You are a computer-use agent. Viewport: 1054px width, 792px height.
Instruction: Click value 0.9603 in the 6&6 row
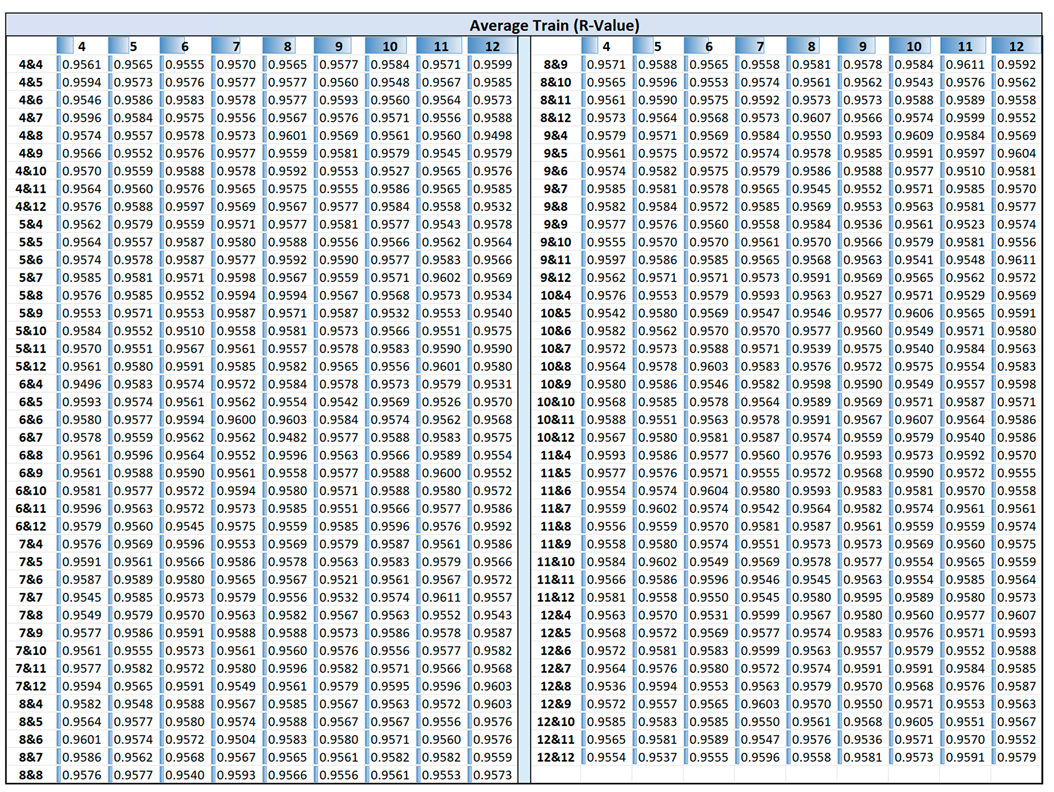tap(287, 420)
